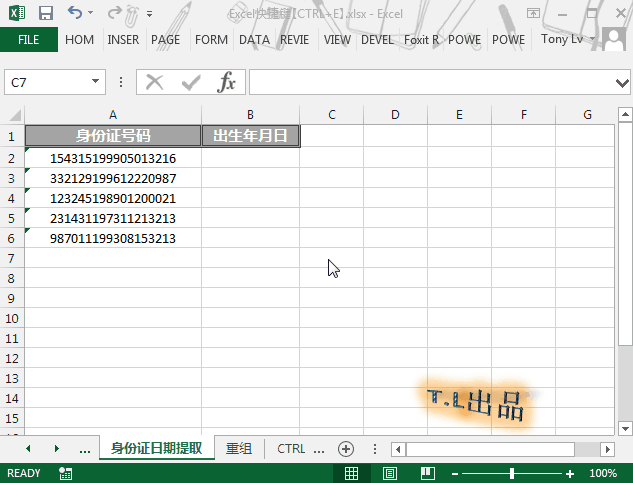Click hidden sheets ellipsis at left

tap(85, 449)
